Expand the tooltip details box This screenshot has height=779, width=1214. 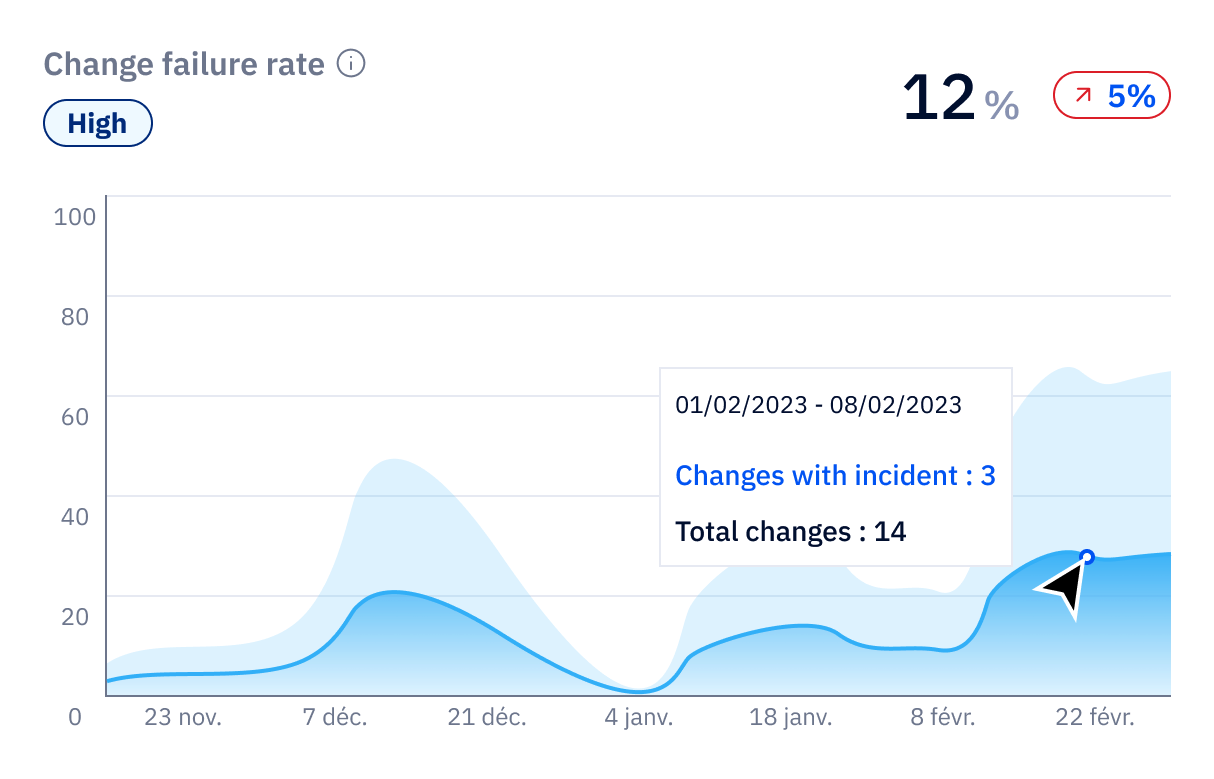tap(835, 468)
